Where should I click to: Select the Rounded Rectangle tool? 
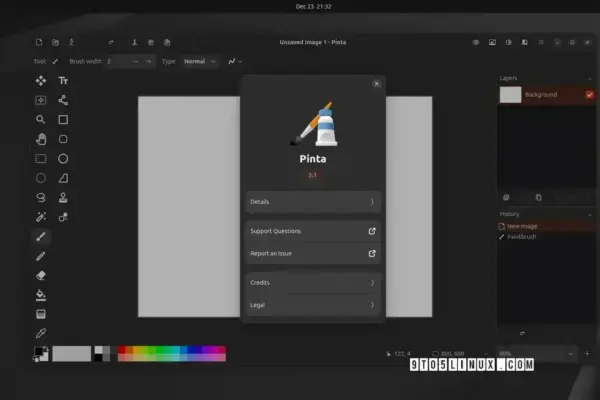pos(63,139)
